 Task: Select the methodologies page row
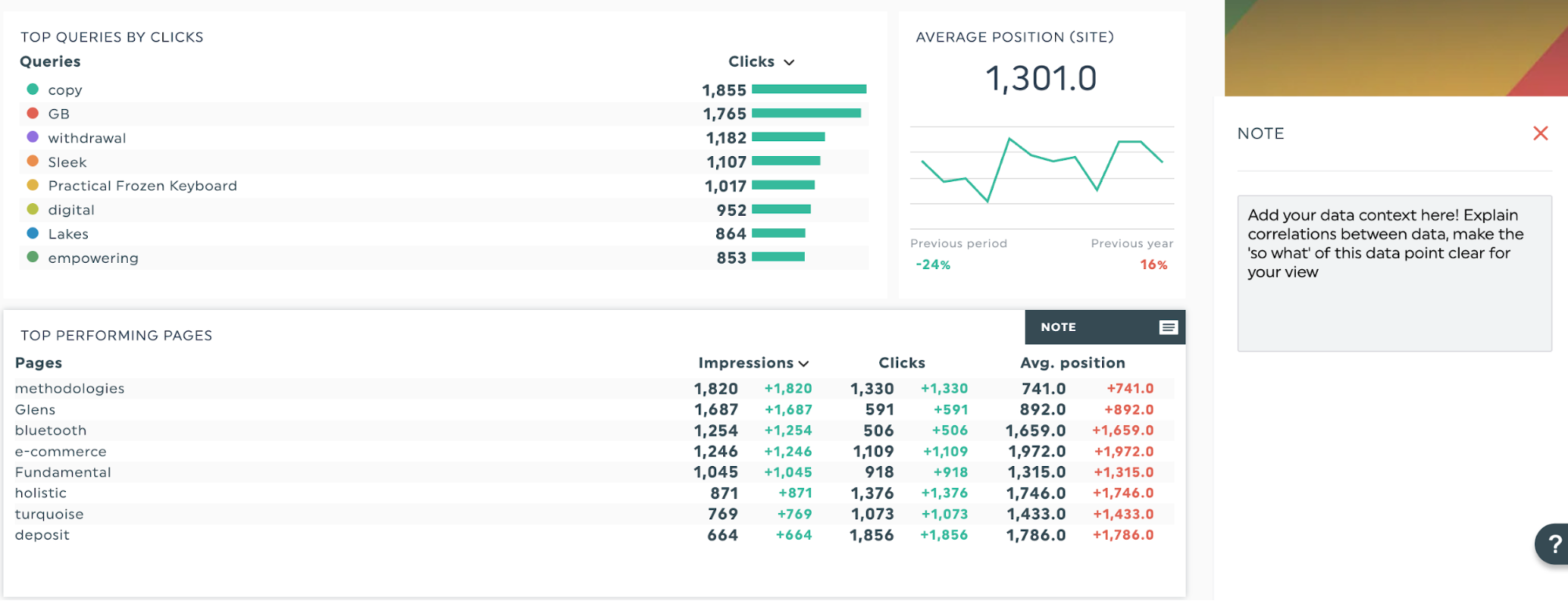pos(70,388)
